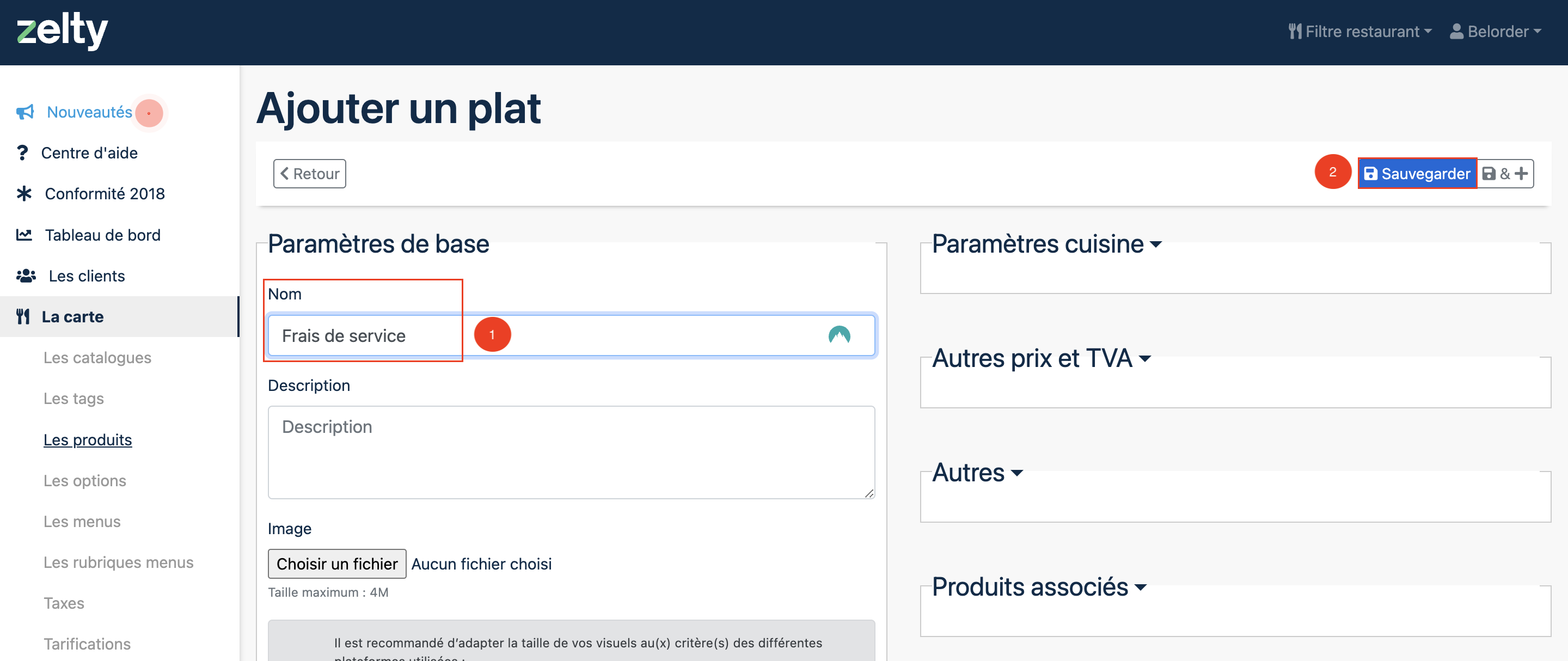Open Taxes submenu item
The width and height of the screenshot is (1568, 661).
click(x=64, y=603)
